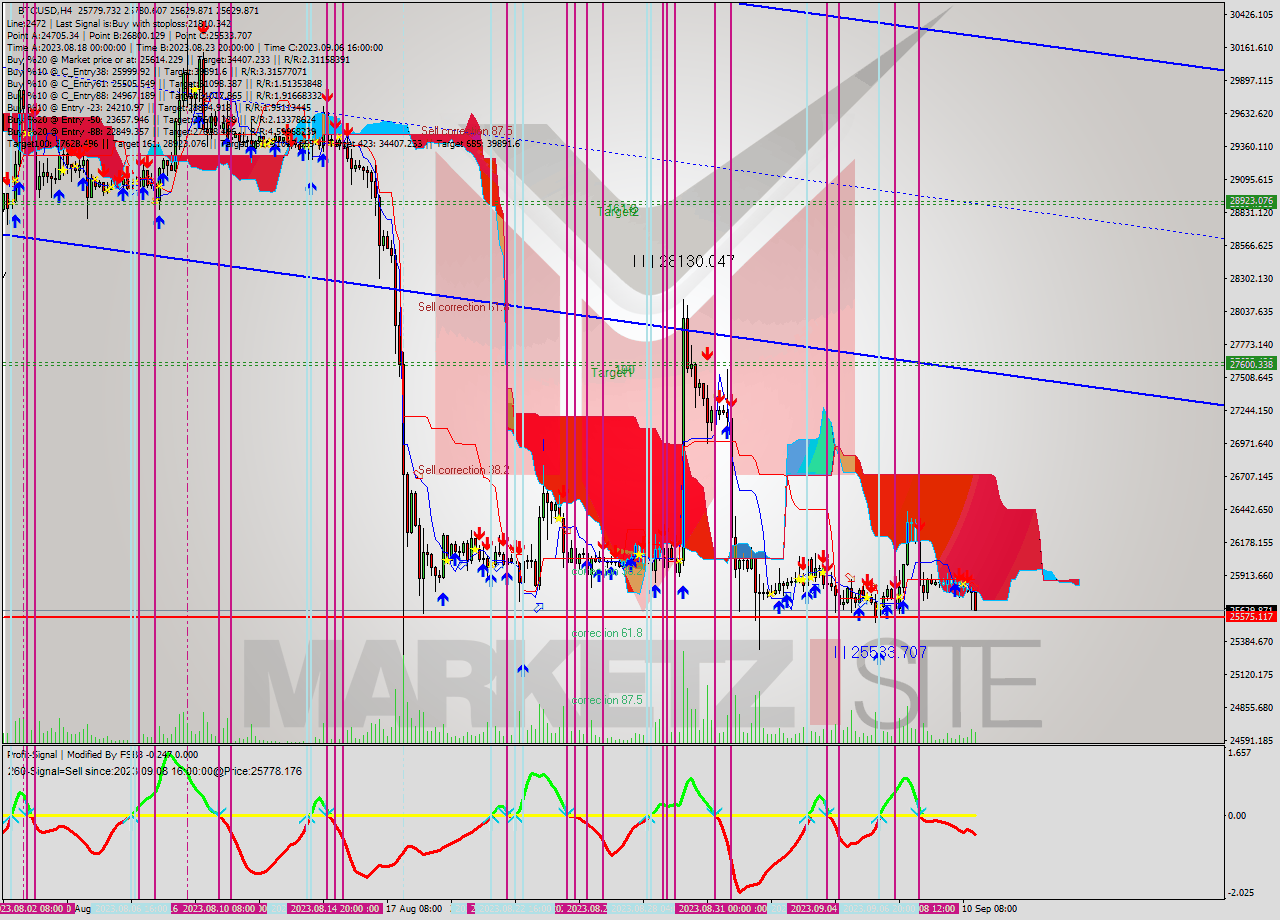Click 24855.680 on the price axis
This screenshot has height=920, width=1280.
1251,707
